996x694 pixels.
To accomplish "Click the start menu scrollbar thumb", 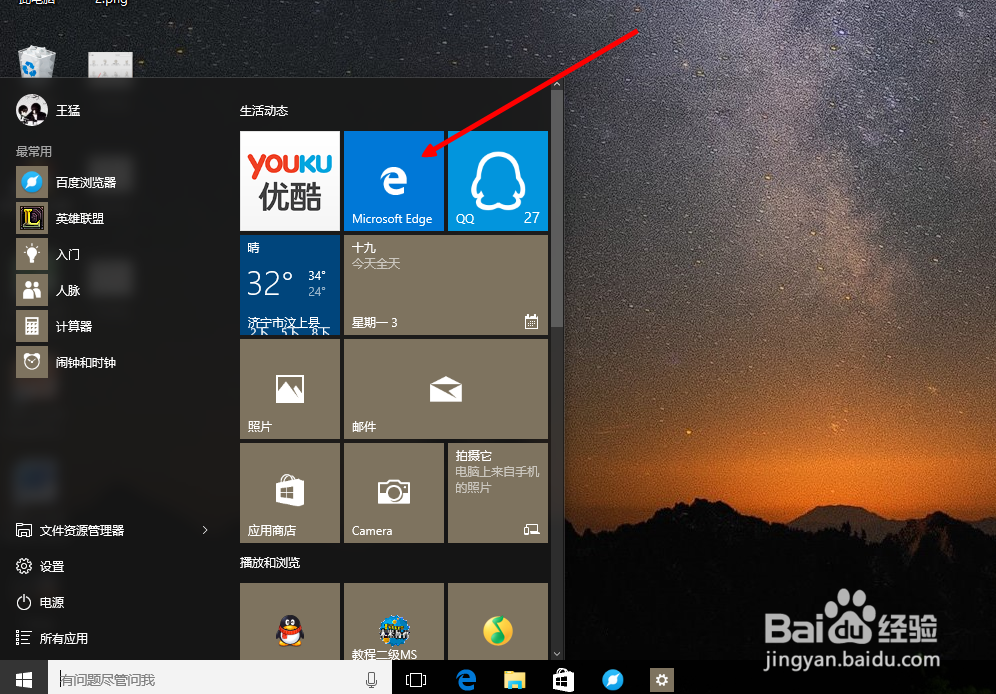I will [x=557, y=208].
